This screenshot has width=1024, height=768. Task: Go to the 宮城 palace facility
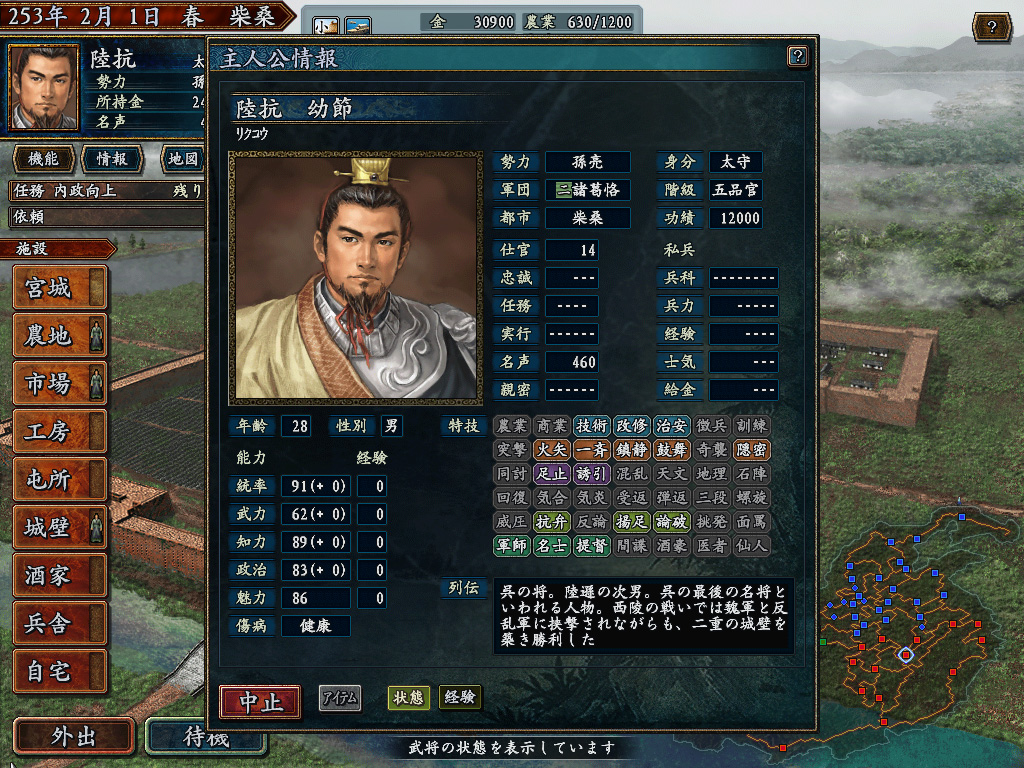click(59, 288)
